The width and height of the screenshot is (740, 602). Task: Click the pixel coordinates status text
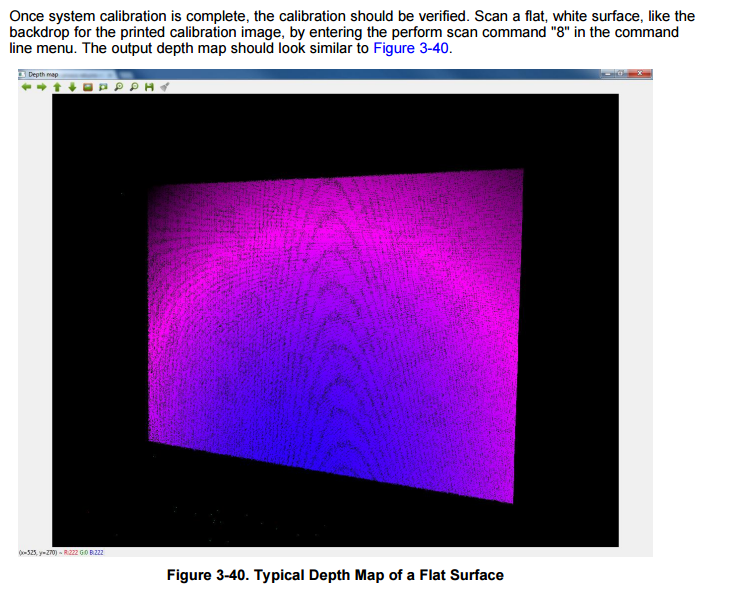[38, 552]
